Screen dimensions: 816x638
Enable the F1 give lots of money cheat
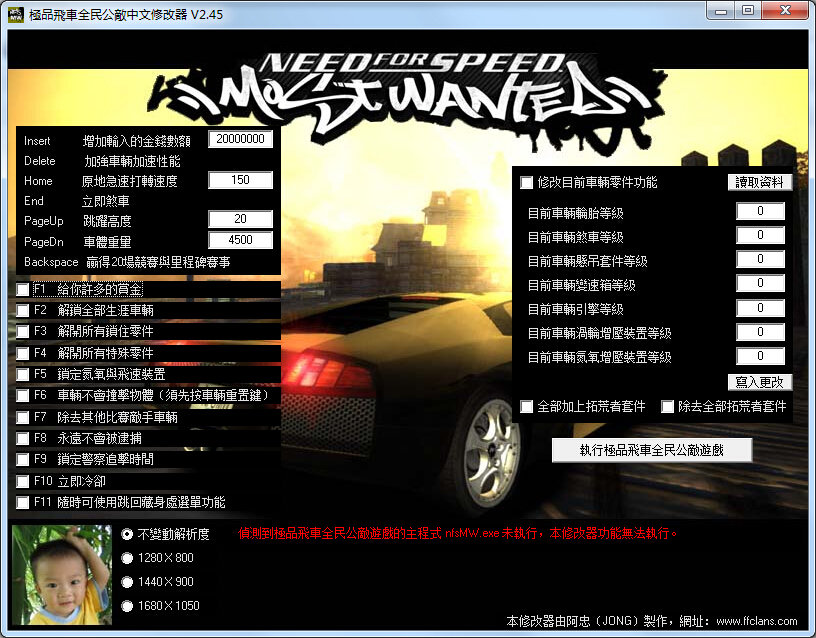(20, 288)
